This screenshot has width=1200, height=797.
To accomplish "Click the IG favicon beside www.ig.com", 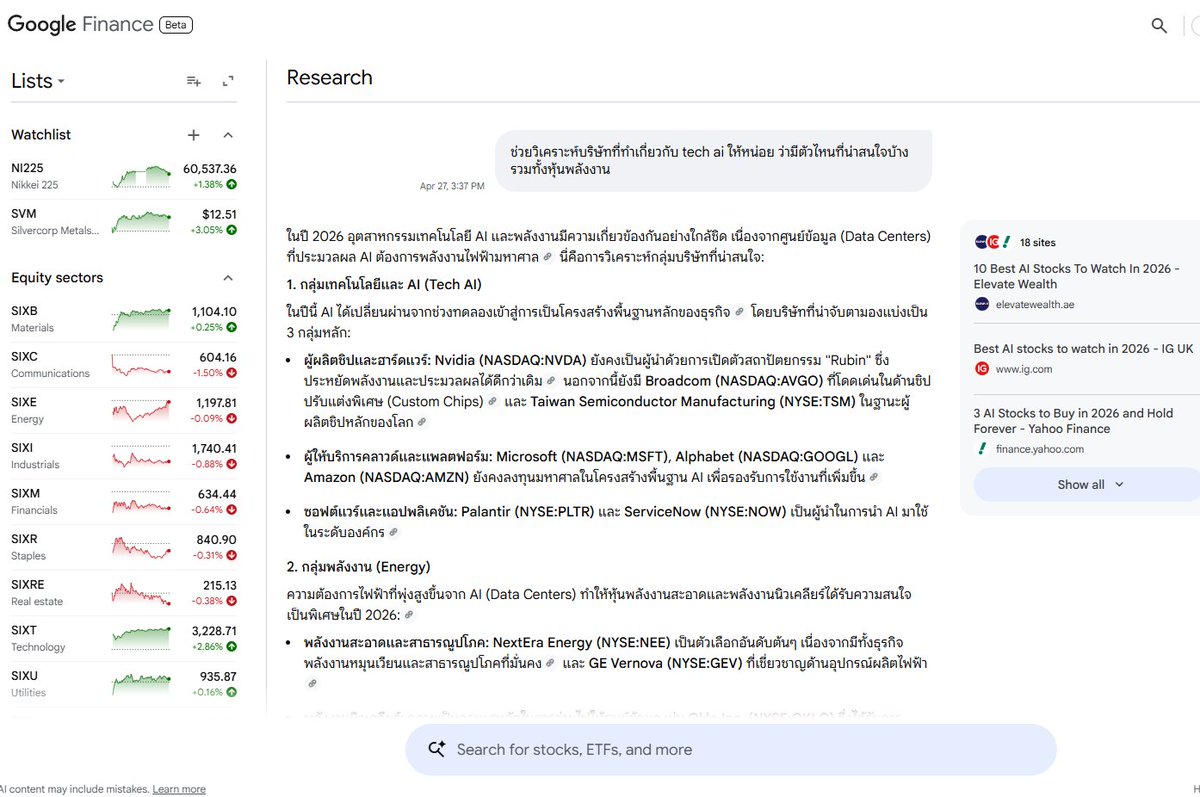I will 981,369.
